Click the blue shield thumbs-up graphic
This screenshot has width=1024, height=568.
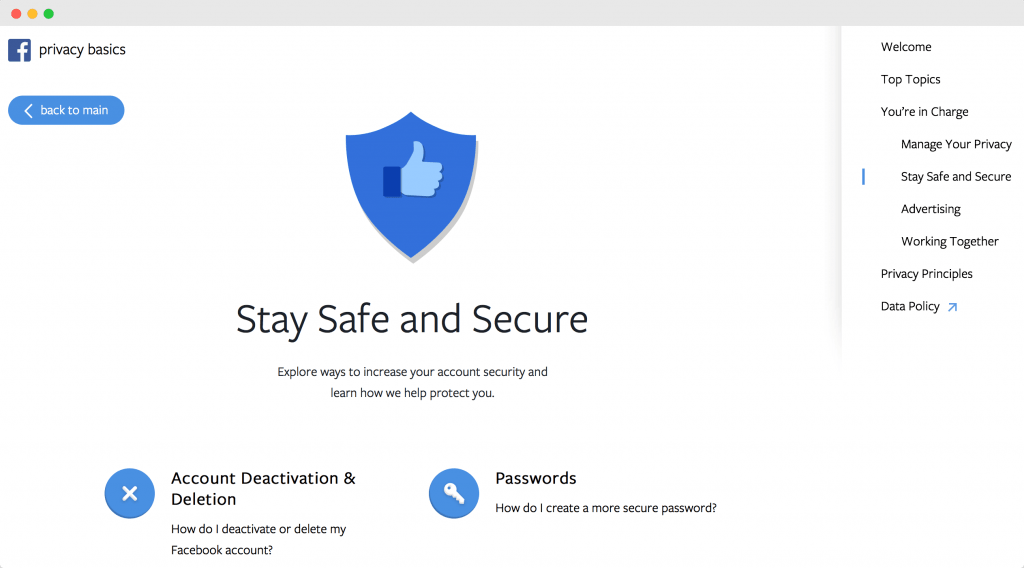[x=411, y=187]
